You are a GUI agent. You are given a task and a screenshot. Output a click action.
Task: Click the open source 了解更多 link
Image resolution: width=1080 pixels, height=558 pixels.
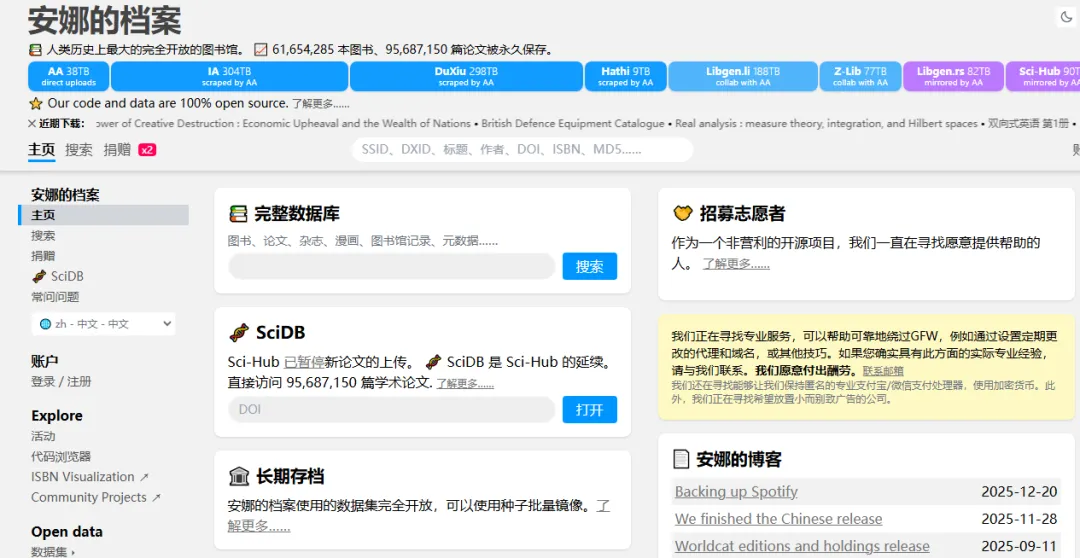click(x=320, y=104)
